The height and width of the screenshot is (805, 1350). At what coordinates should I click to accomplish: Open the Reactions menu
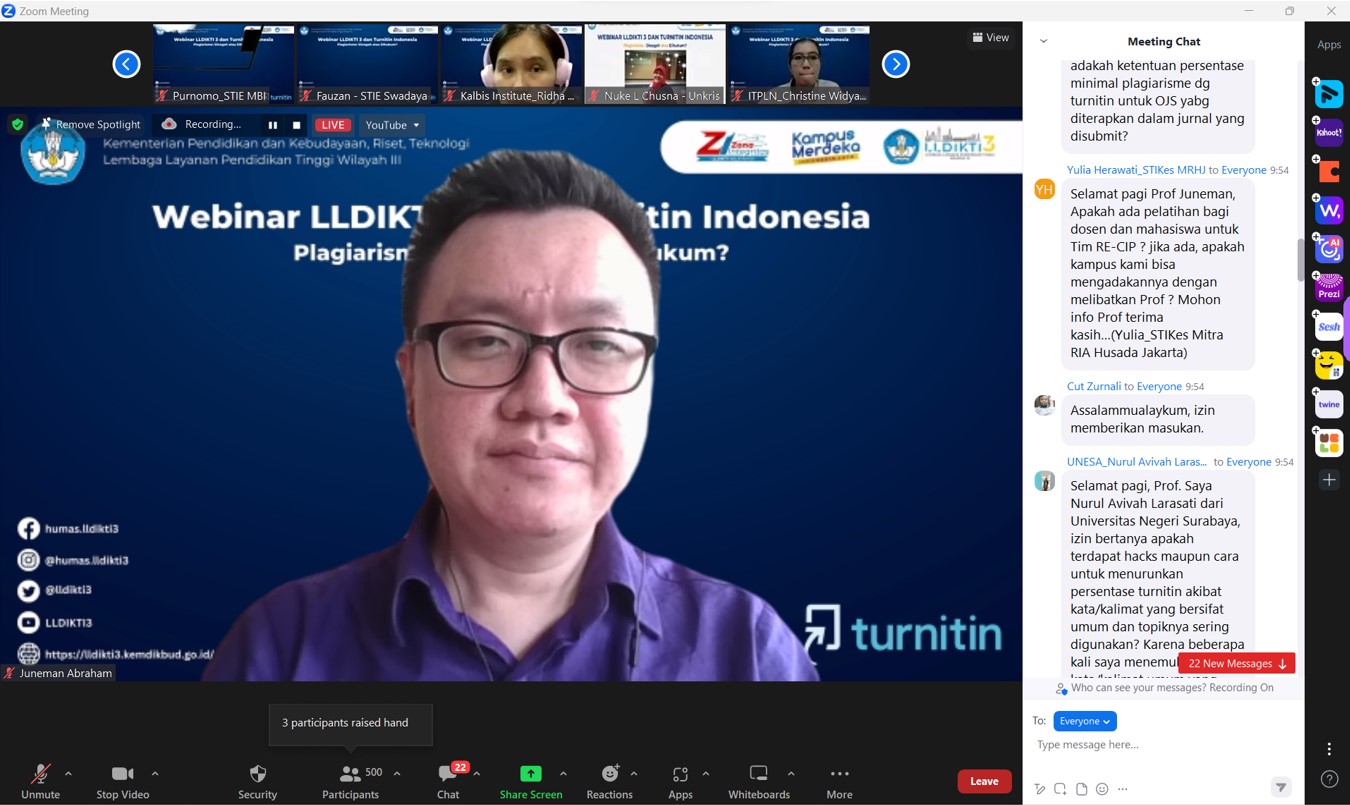[x=609, y=781]
